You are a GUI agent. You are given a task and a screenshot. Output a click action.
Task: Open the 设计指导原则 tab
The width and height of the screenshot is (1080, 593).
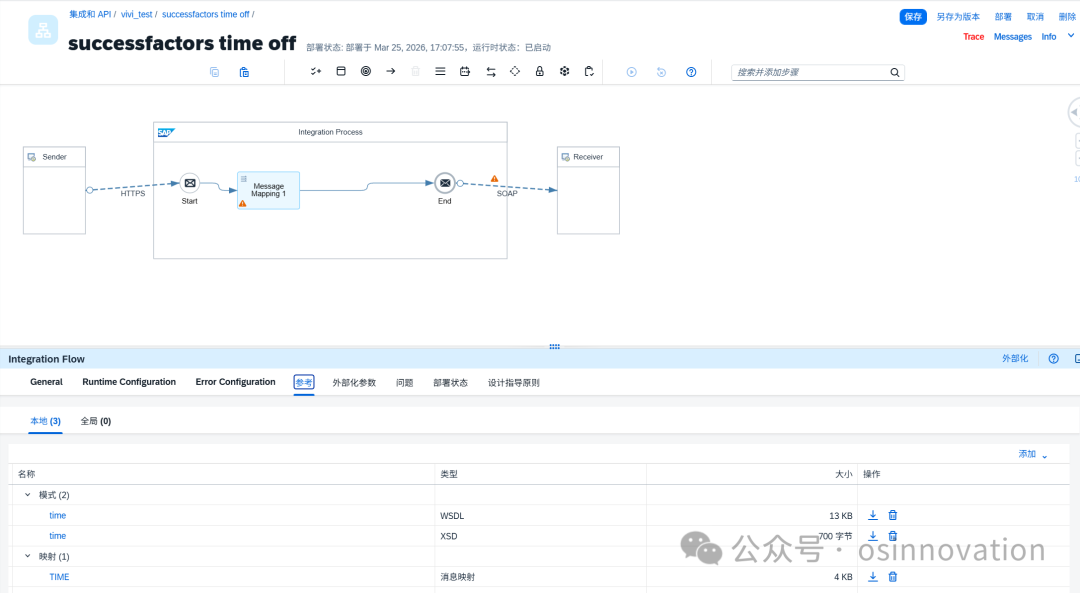pos(514,382)
